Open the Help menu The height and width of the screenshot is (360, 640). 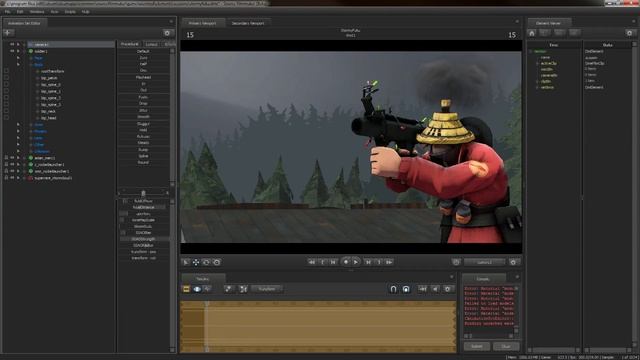click(85, 12)
